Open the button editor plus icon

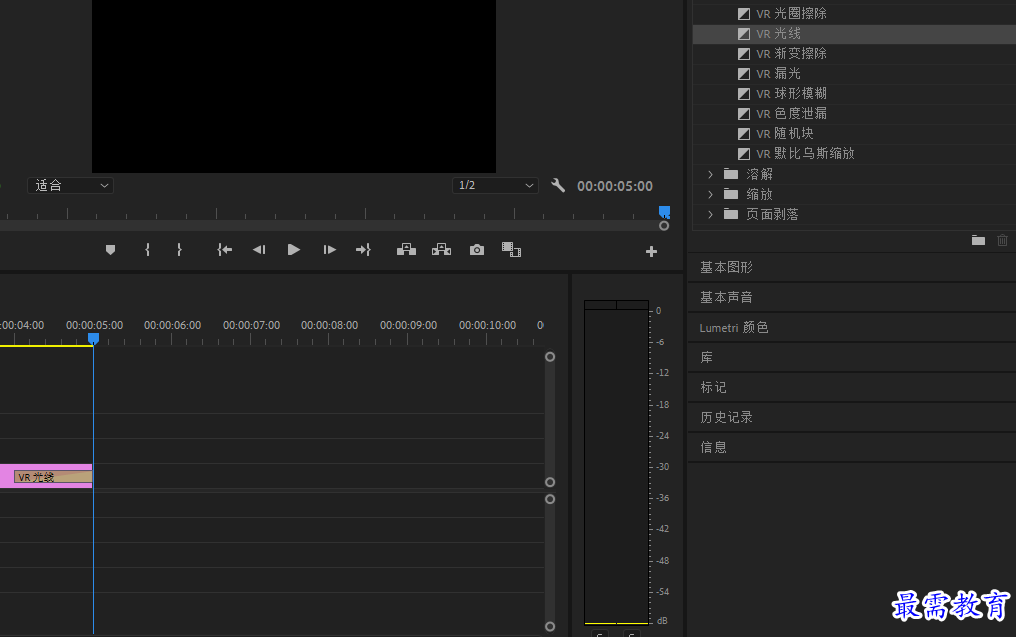pos(651,251)
